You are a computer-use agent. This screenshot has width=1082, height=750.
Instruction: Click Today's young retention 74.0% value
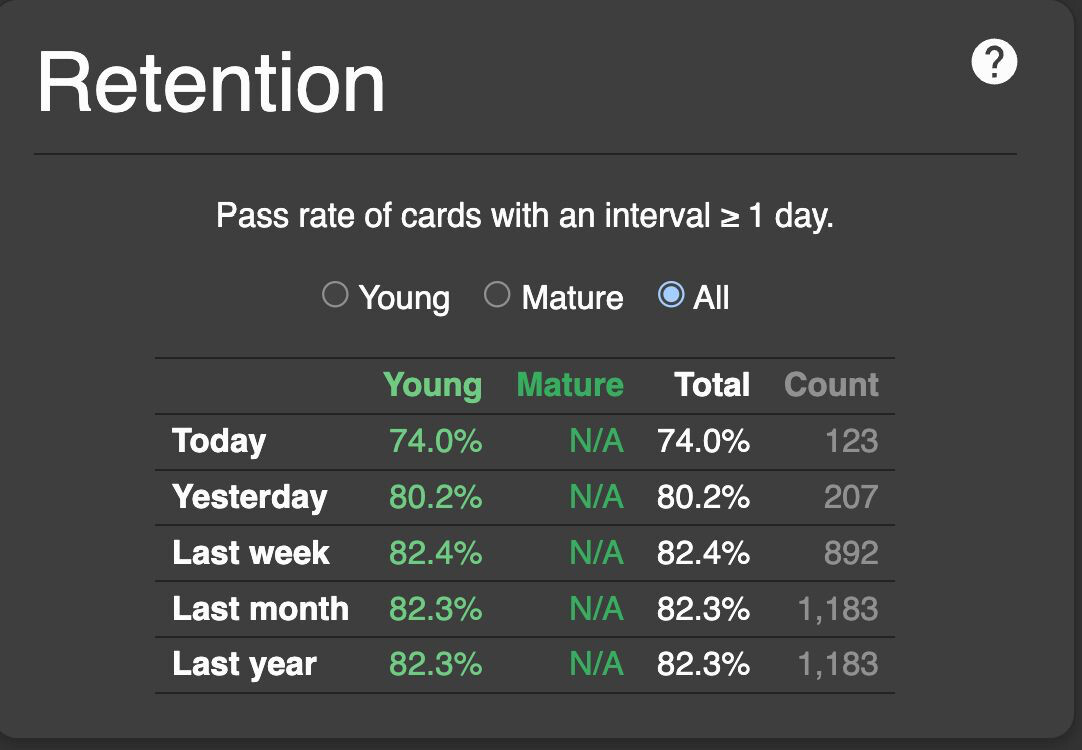click(436, 441)
